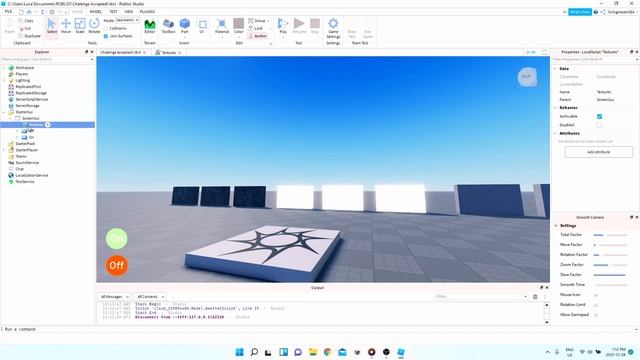Activate the Rotate tool
640x360 pixels.
(x=94, y=26)
